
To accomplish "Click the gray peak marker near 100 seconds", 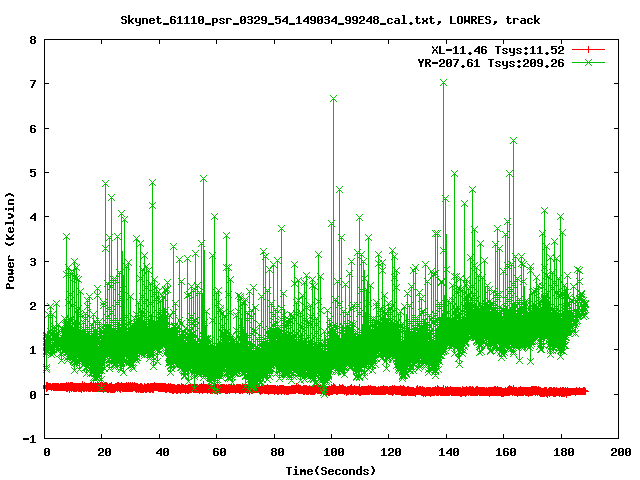I will (x=333, y=98).
